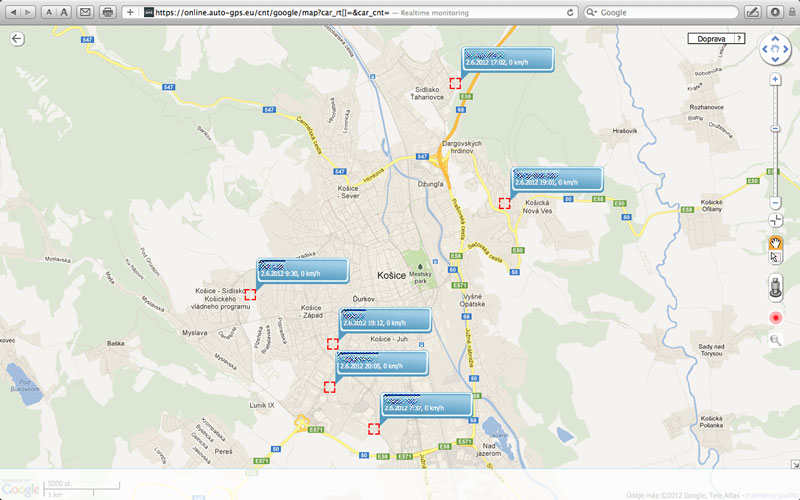This screenshot has width=800, height=500.
Task: Click the red vehicle marker near Sídlisko Košického vládneho programu
Action: [250, 294]
